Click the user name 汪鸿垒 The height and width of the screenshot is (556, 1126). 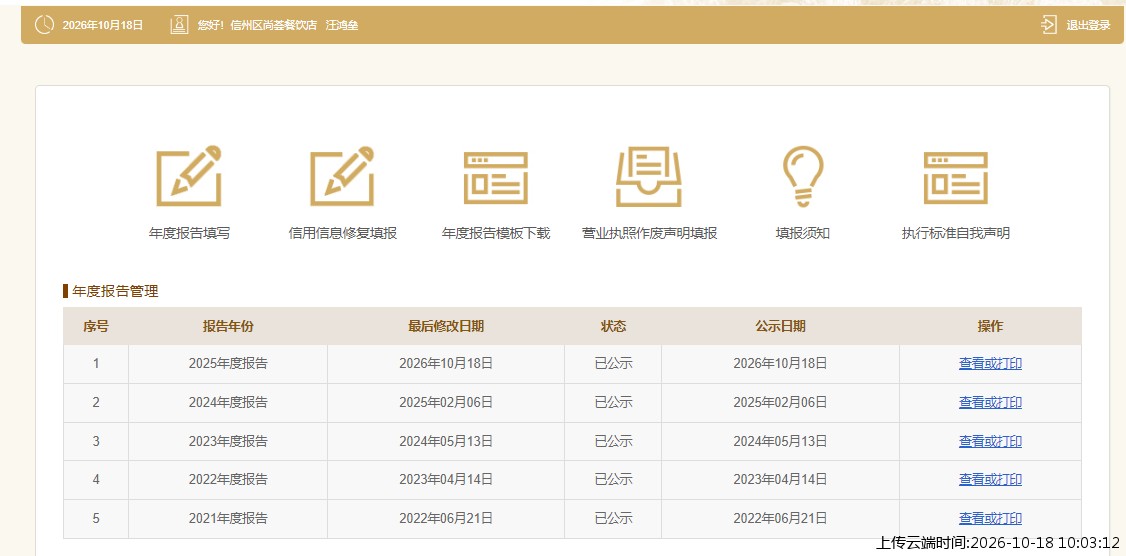tap(342, 25)
